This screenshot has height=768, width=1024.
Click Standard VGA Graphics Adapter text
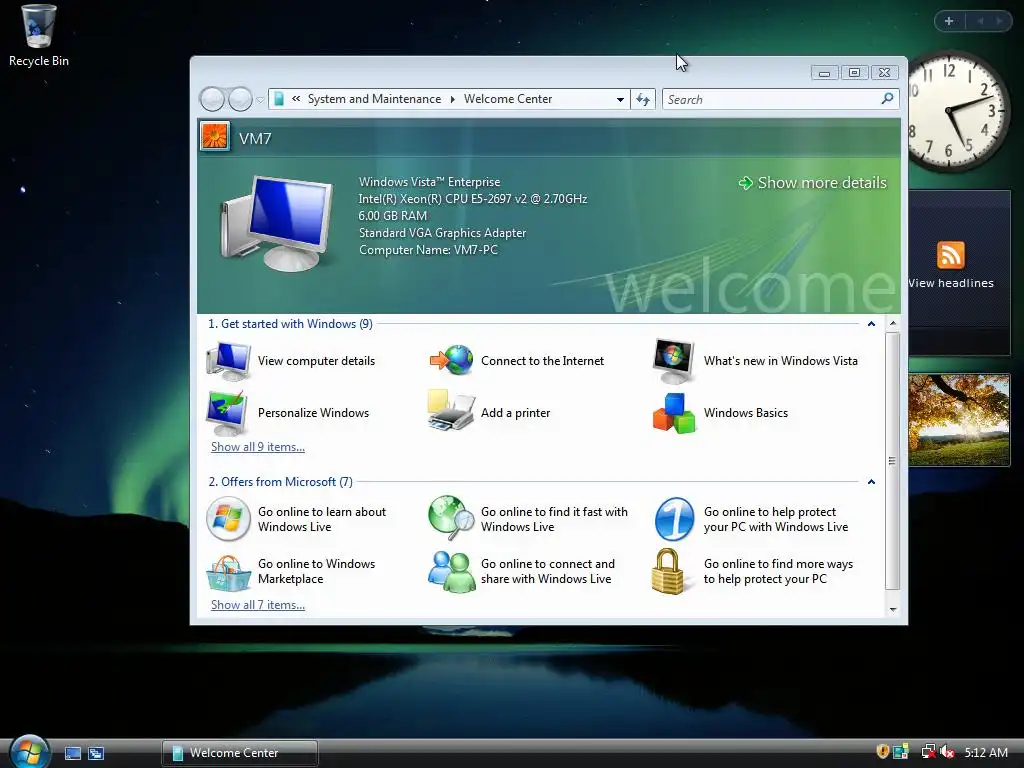pos(442,232)
